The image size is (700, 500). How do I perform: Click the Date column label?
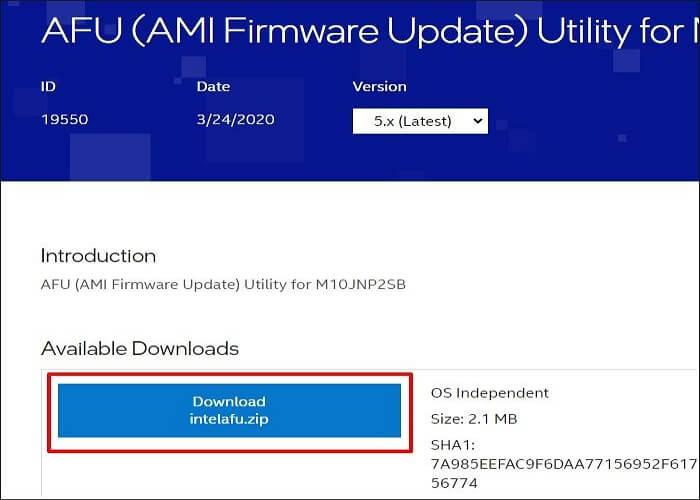[213, 87]
